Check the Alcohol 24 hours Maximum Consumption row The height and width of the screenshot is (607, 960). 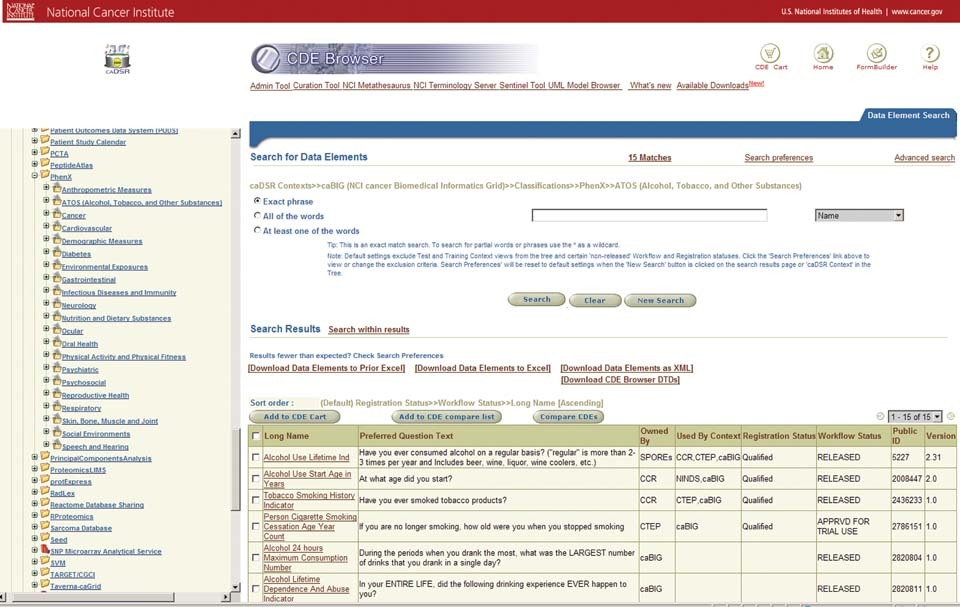click(256, 557)
